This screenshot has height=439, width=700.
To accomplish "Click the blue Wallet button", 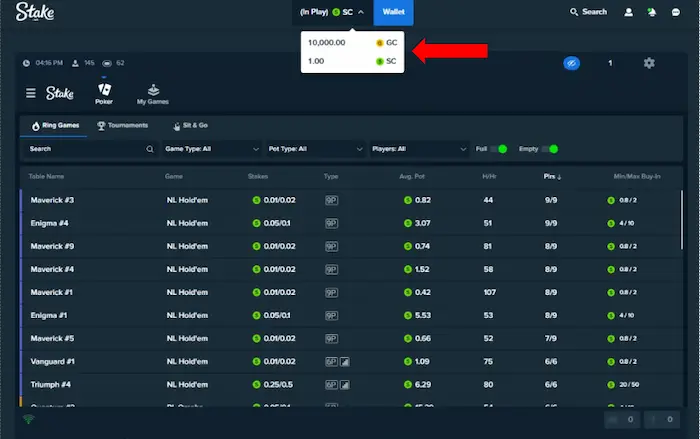I will coord(393,12).
